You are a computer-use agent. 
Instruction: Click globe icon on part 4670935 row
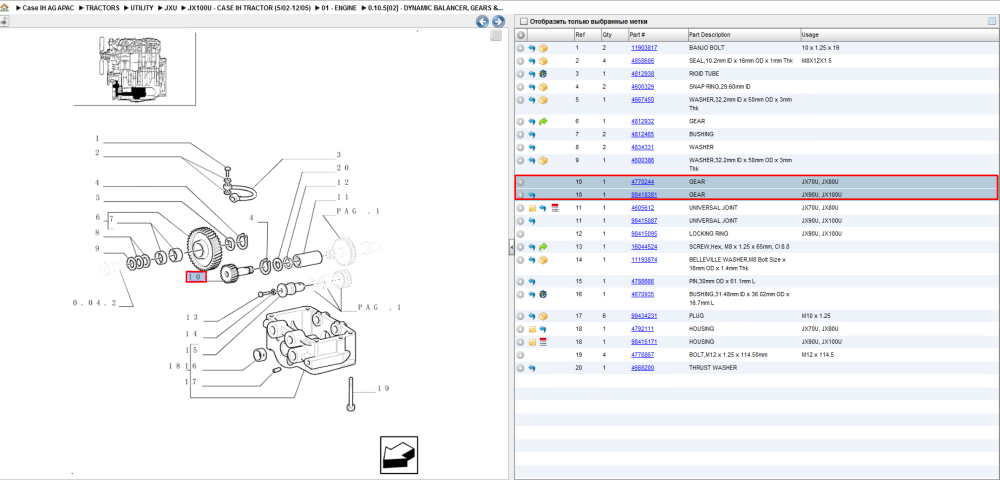pyautogui.click(x=543, y=295)
